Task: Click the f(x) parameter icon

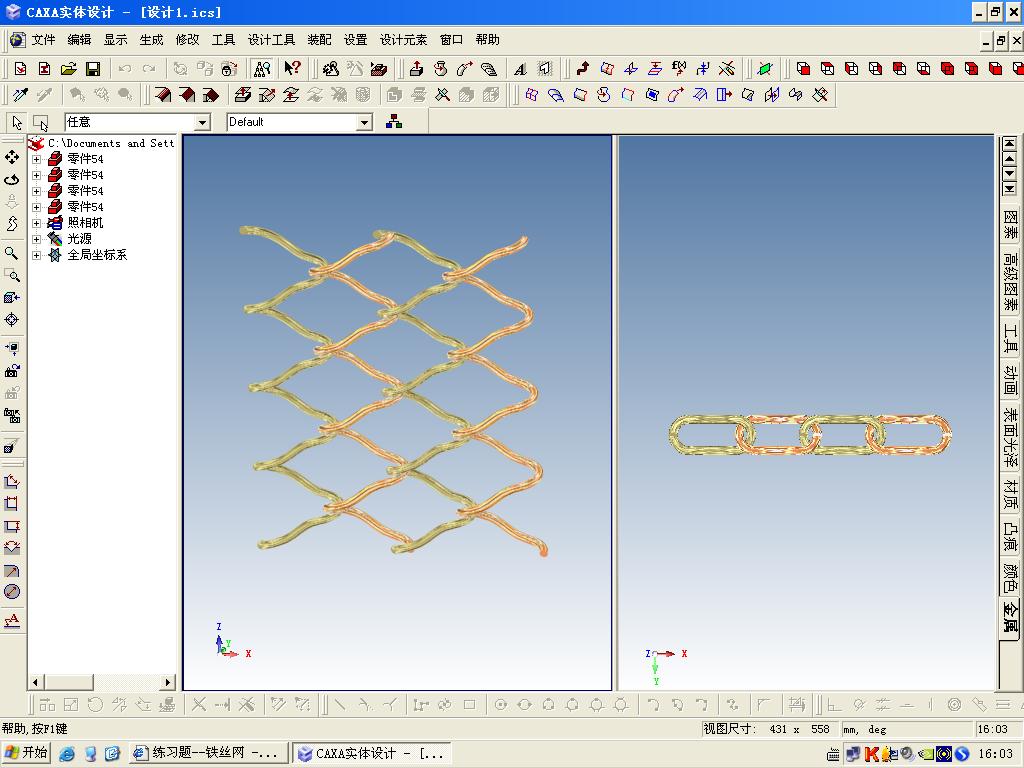Action: pyautogui.click(x=679, y=68)
